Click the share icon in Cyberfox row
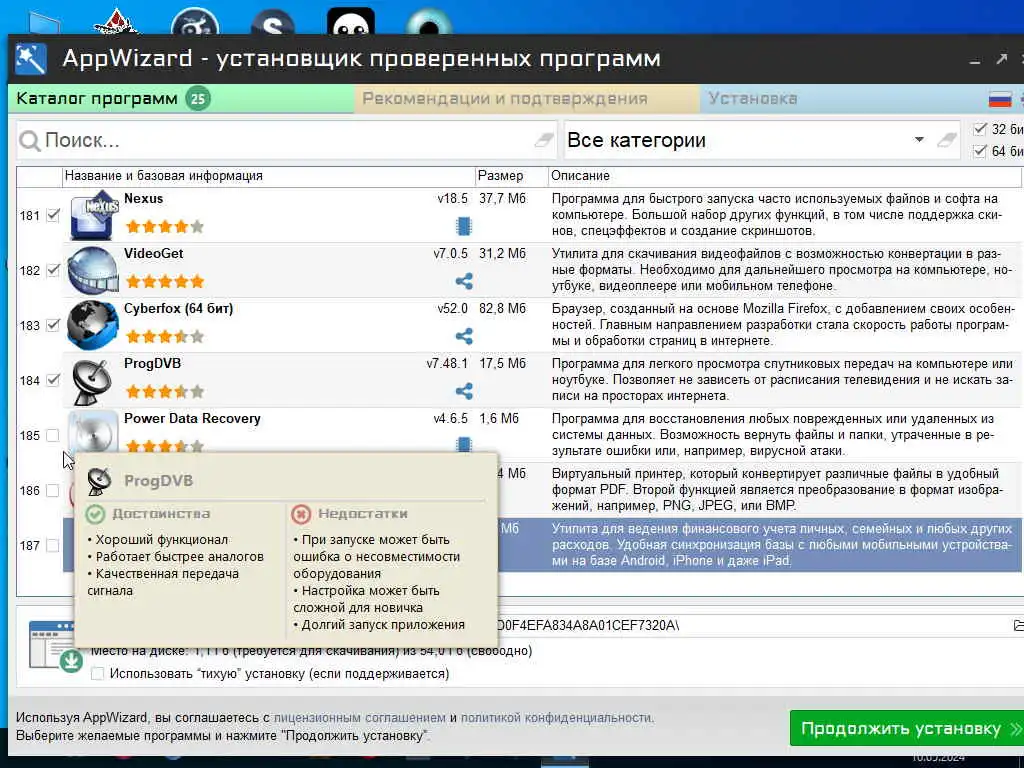Viewport: 1024px width, 768px height. click(464, 336)
